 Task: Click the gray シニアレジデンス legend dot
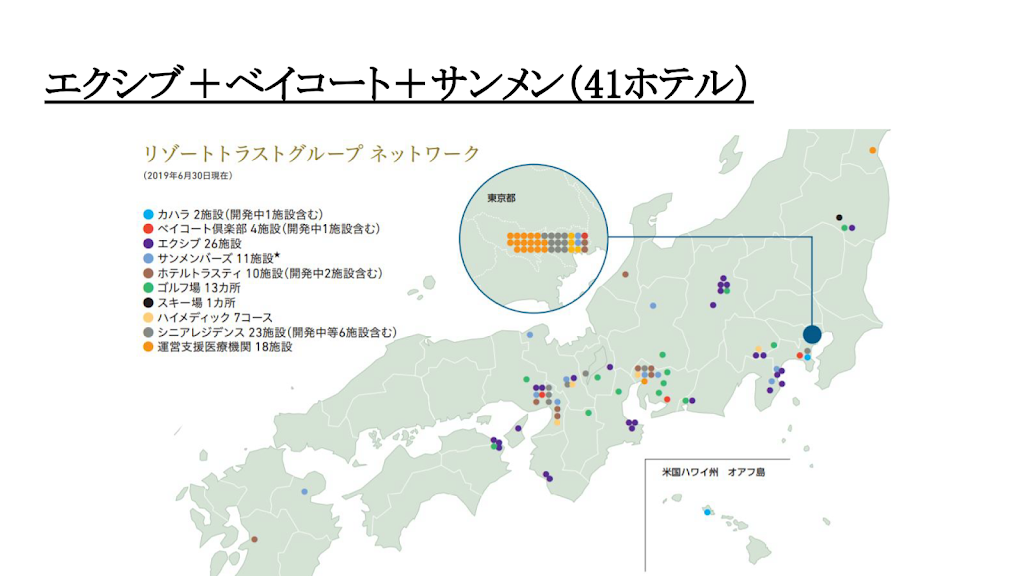(148, 332)
